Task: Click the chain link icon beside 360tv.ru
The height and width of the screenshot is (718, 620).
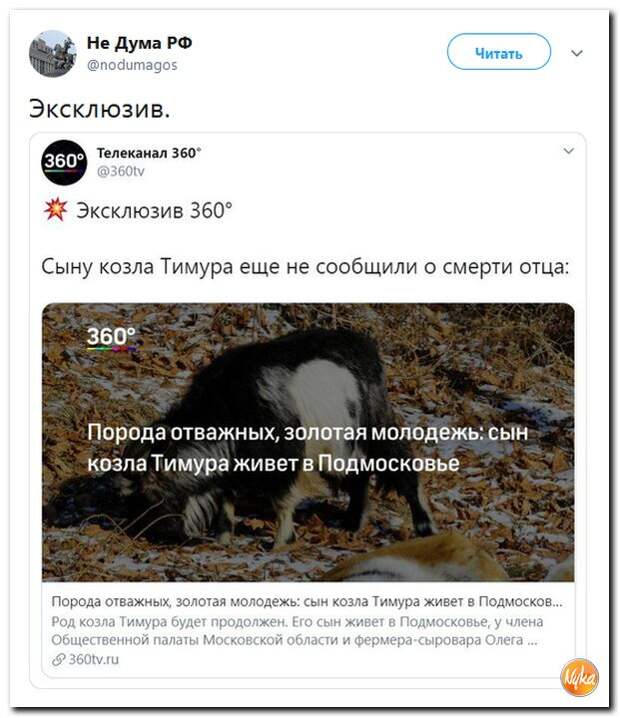Action: pyautogui.click(x=58, y=660)
